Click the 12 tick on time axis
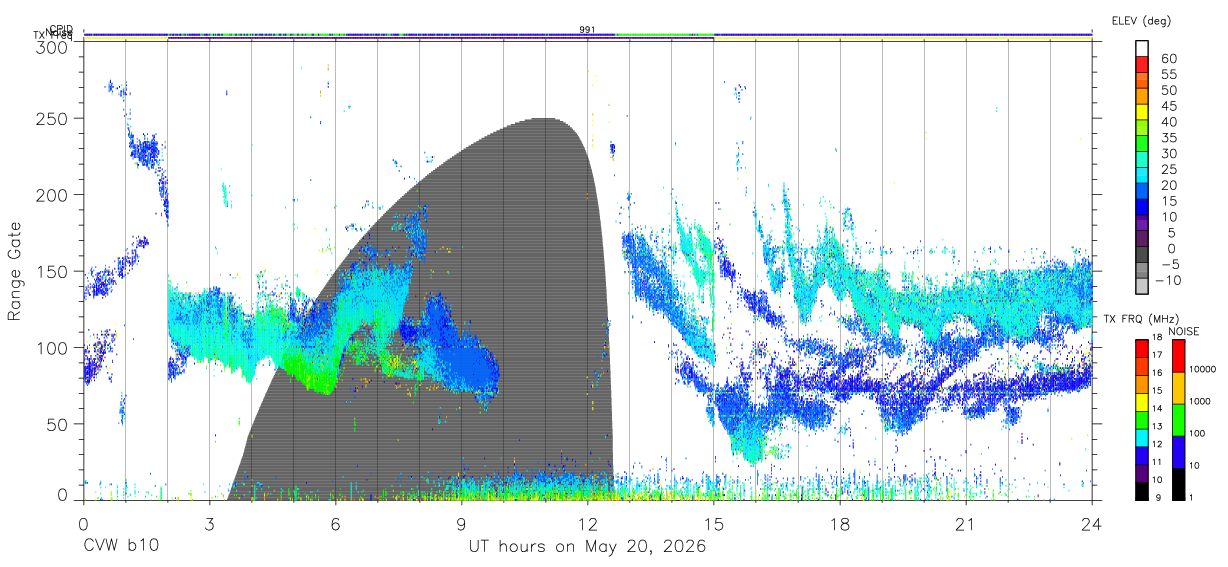 pyautogui.click(x=587, y=524)
